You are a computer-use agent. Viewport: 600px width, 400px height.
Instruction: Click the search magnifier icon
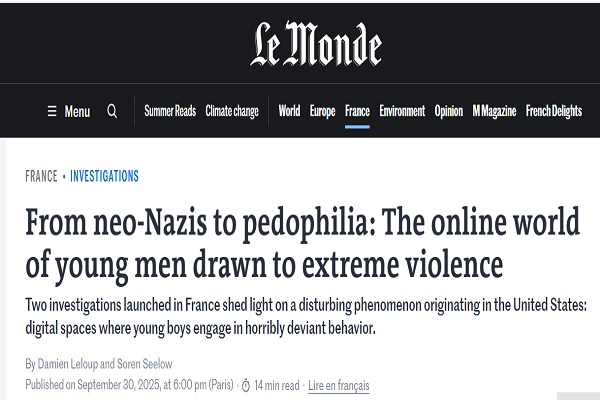click(112, 111)
